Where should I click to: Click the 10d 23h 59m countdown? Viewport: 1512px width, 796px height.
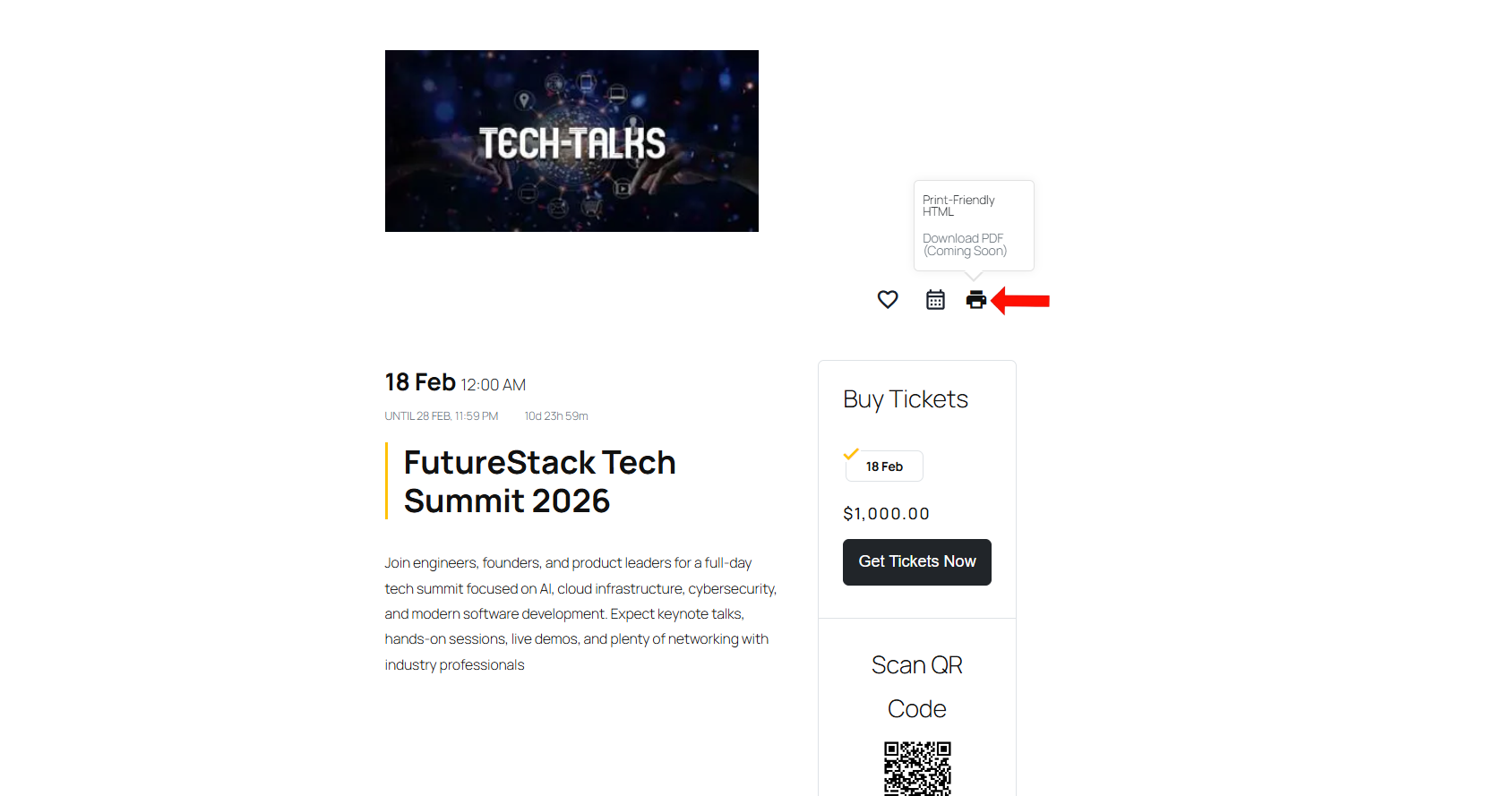[x=556, y=416]
